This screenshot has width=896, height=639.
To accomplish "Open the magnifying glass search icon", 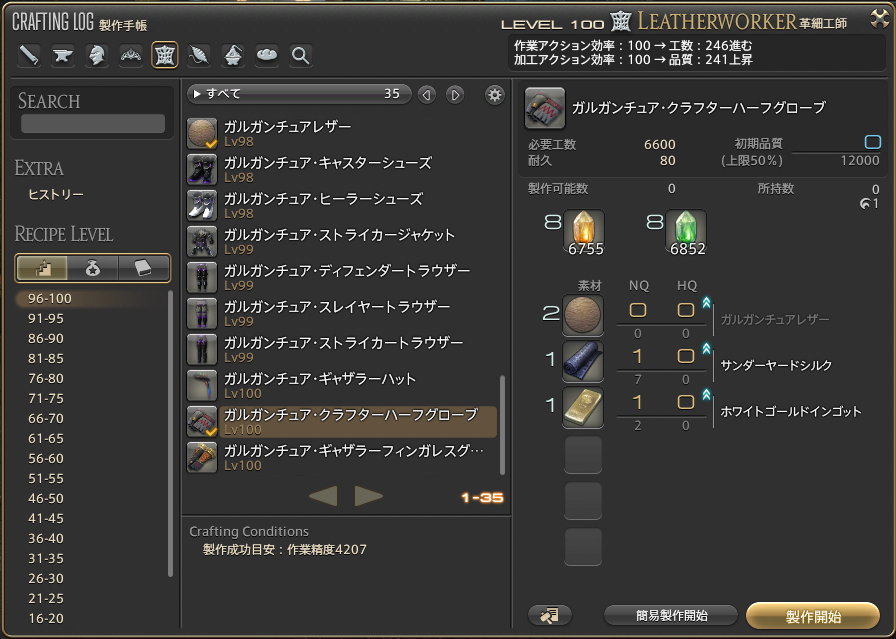I will pyautogui.click(x=301, y=55).
